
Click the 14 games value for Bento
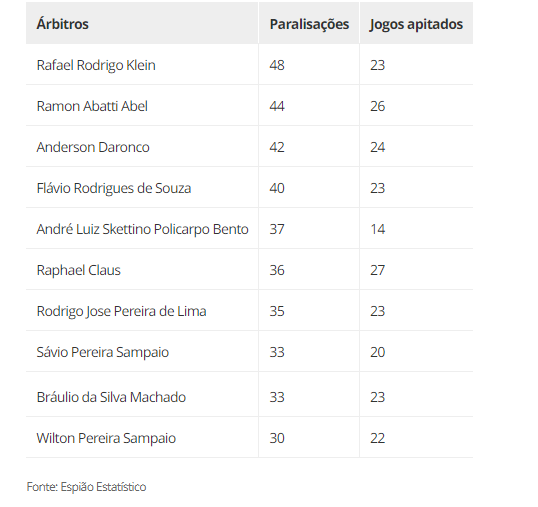coord(377,229)
